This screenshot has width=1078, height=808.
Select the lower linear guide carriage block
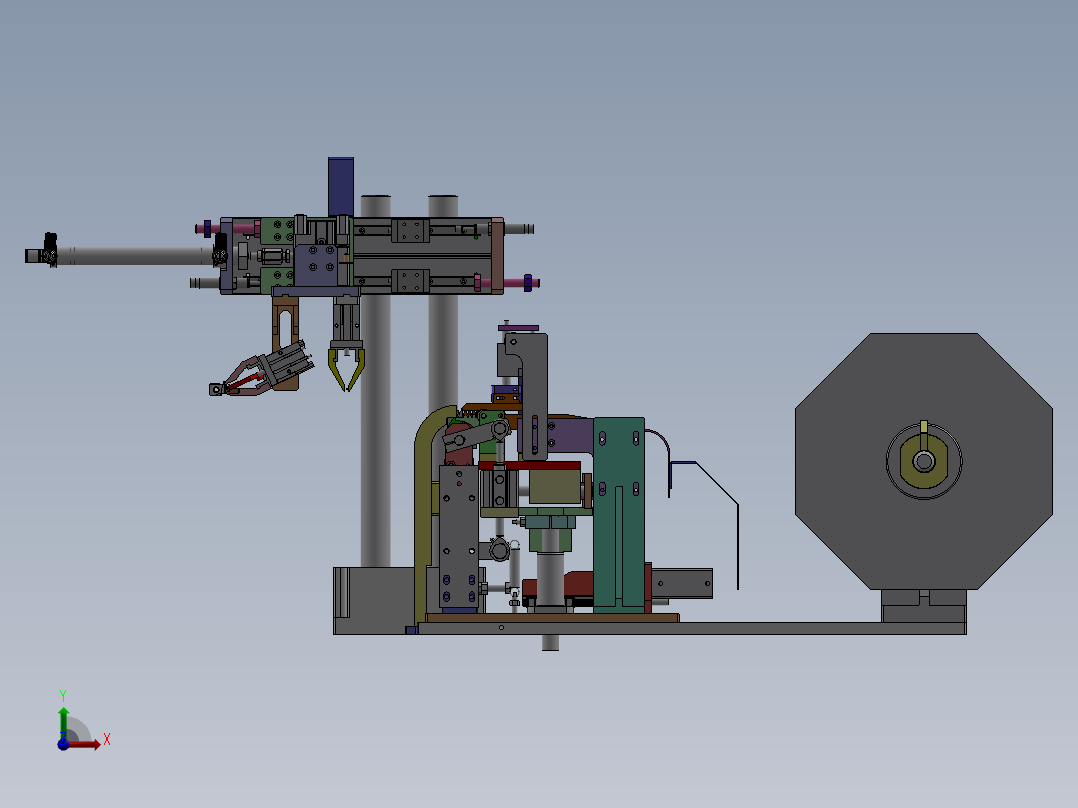(410, 281)
